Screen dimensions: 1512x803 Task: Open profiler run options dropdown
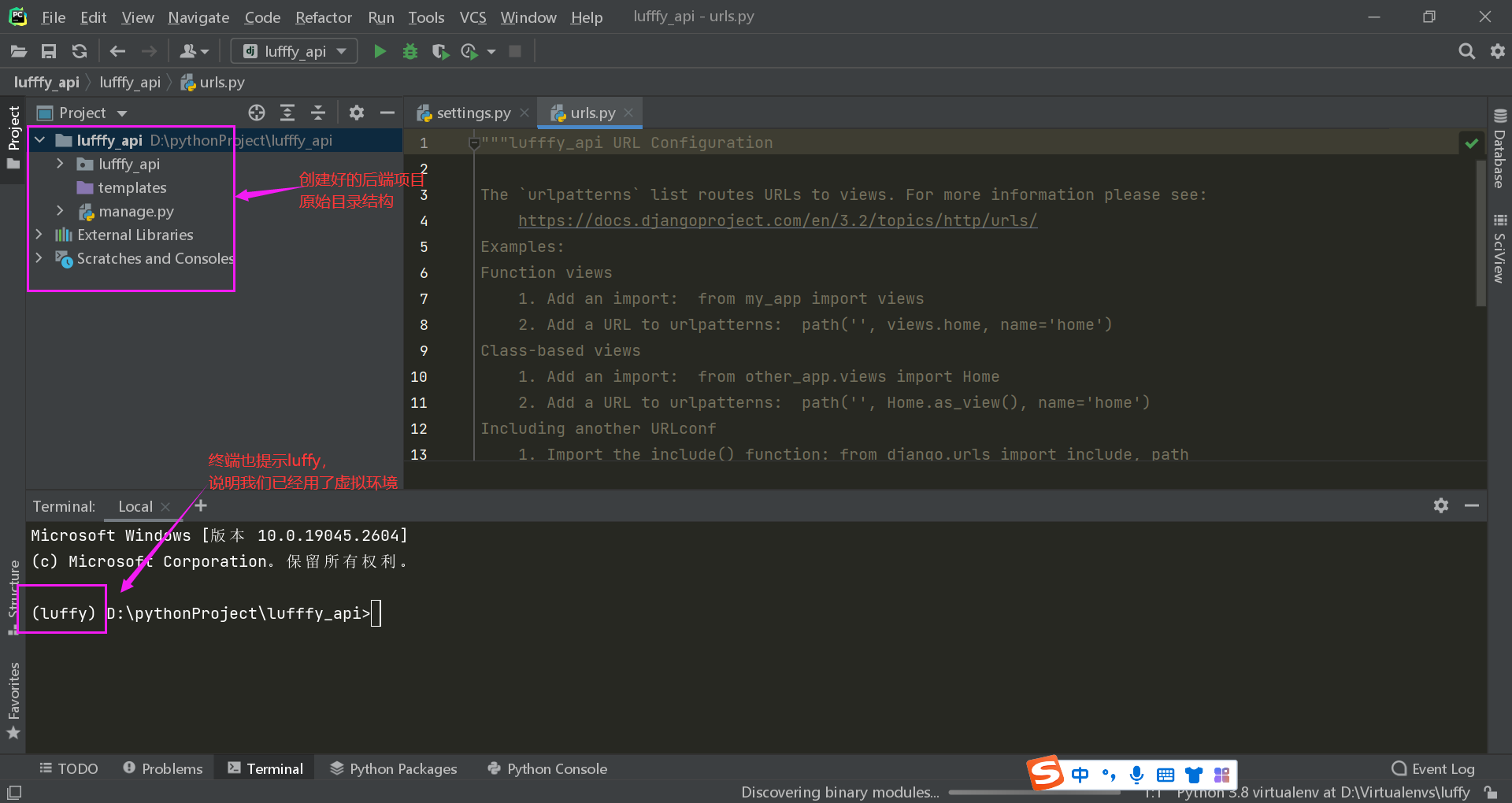(491, 52)
